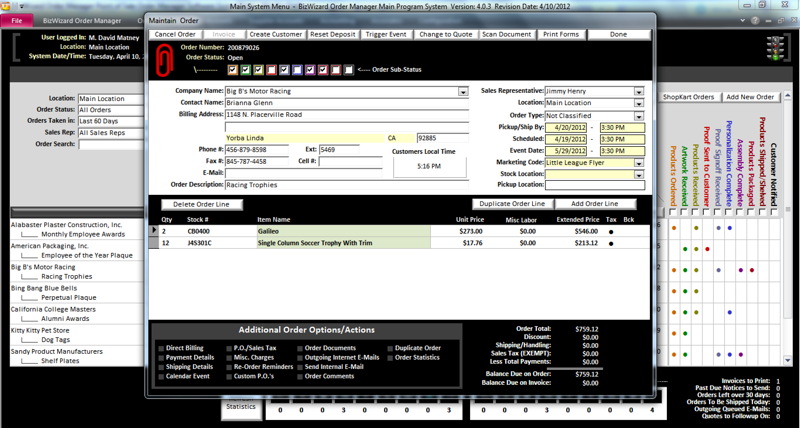
Task: Click the Delete Order Line button
Action: pyautogui.click(x=202, y=205)
